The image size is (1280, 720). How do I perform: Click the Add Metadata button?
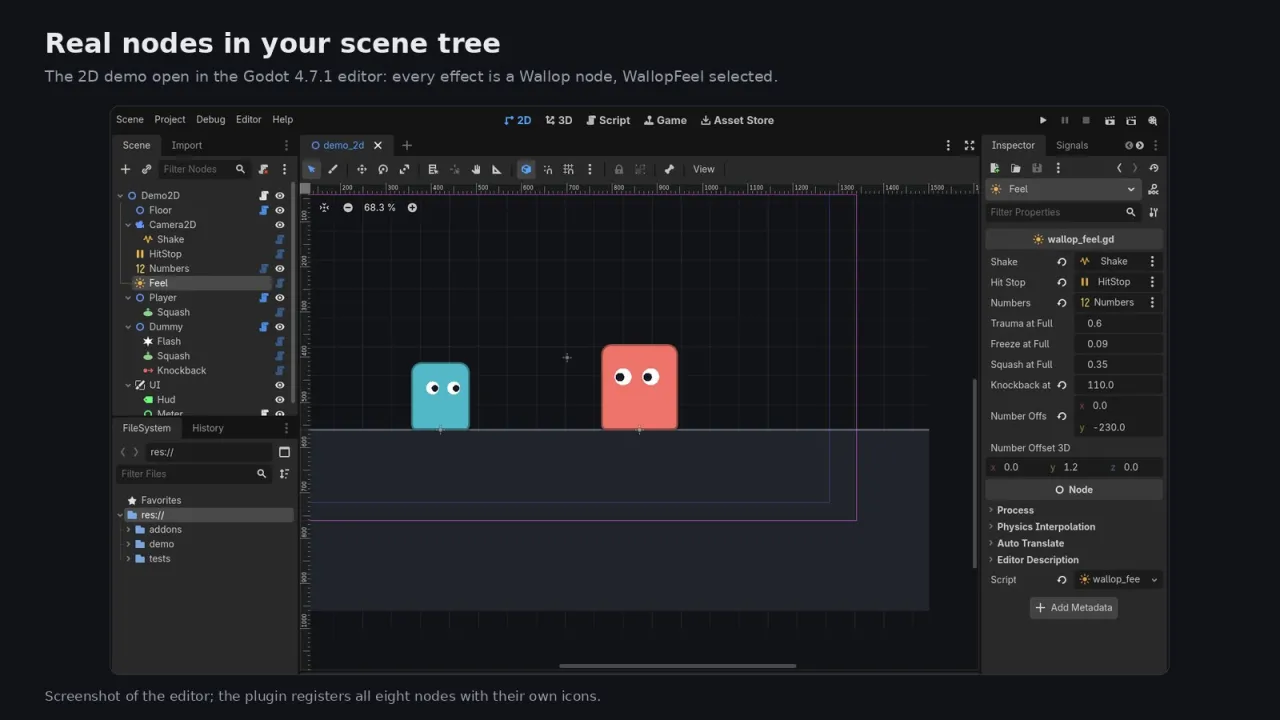1074,608
